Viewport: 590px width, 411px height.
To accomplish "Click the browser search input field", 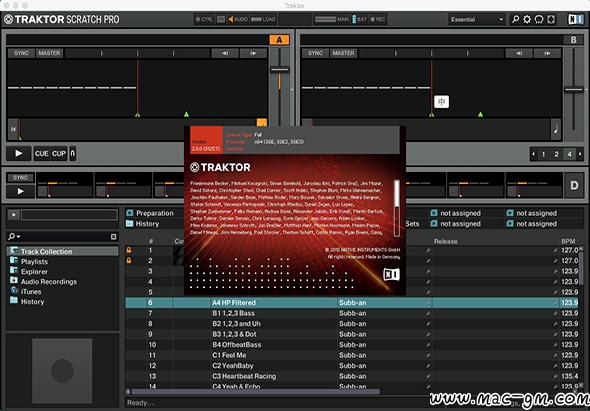I will pos(66,237).
